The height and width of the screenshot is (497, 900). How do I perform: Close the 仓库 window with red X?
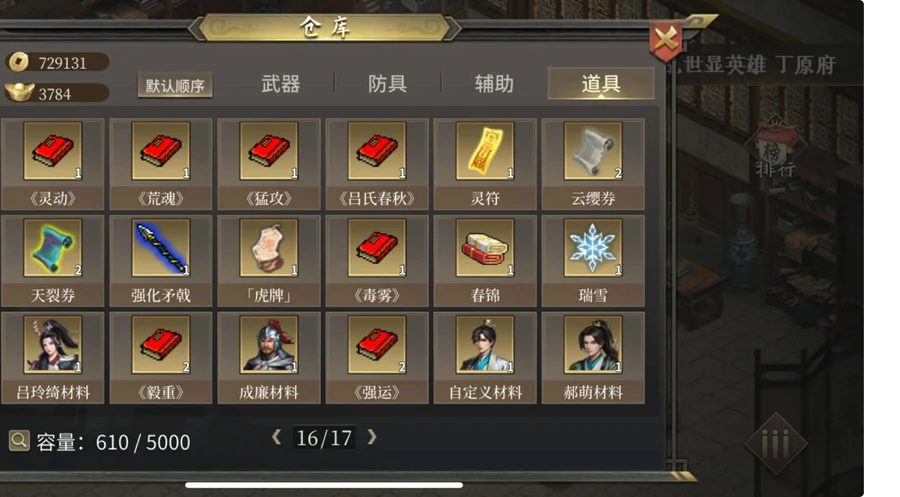click(x=666, y=40)
